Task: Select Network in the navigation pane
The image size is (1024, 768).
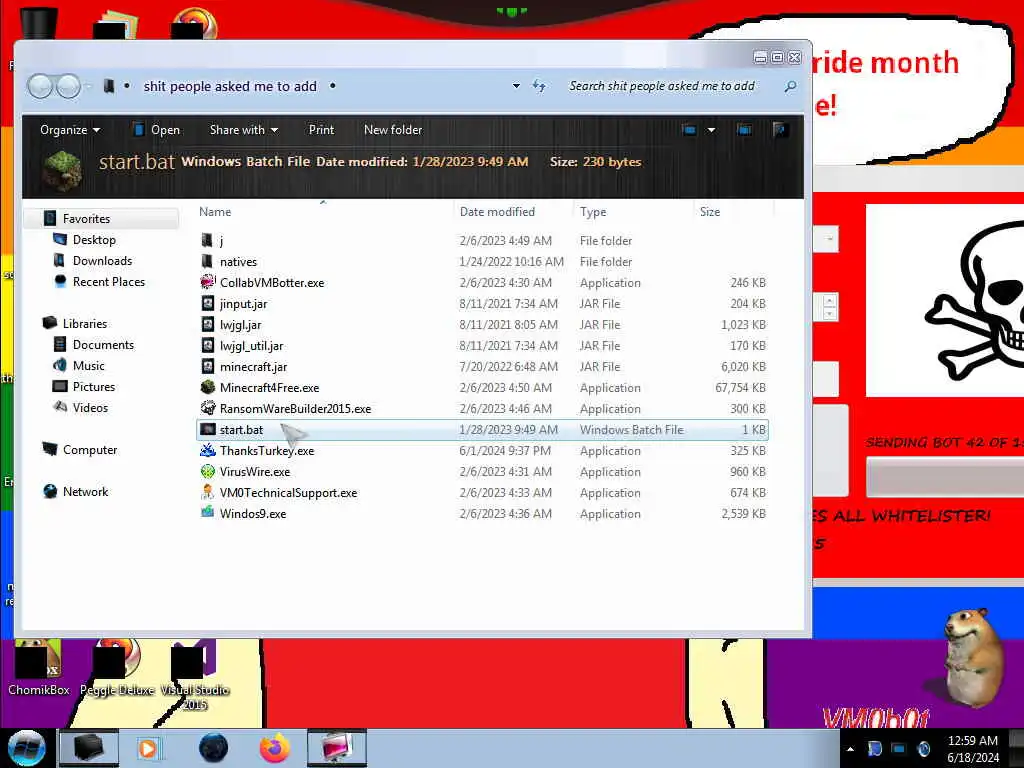Action: 85,492
